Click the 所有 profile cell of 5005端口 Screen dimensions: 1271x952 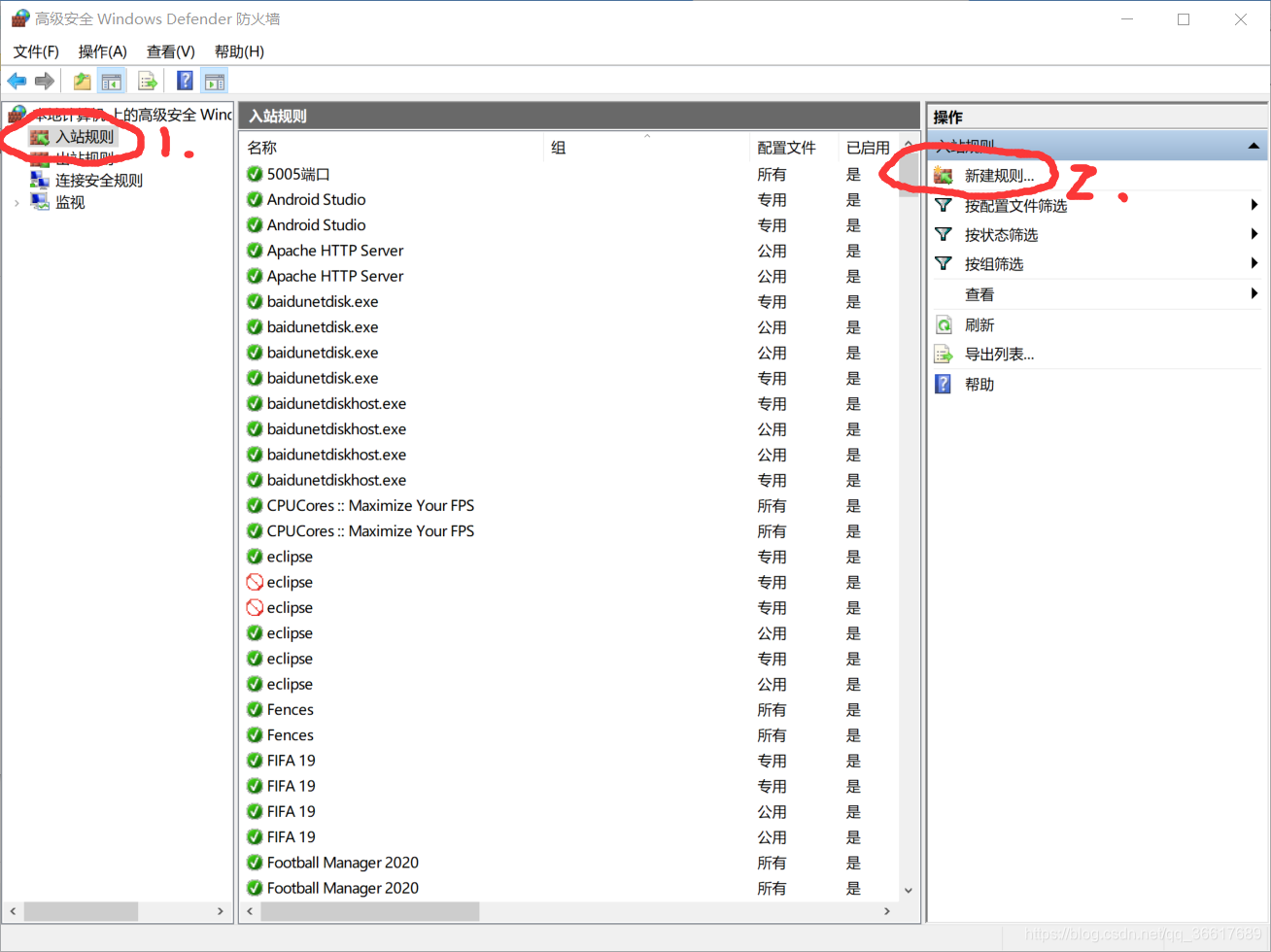tap(772, 174)
